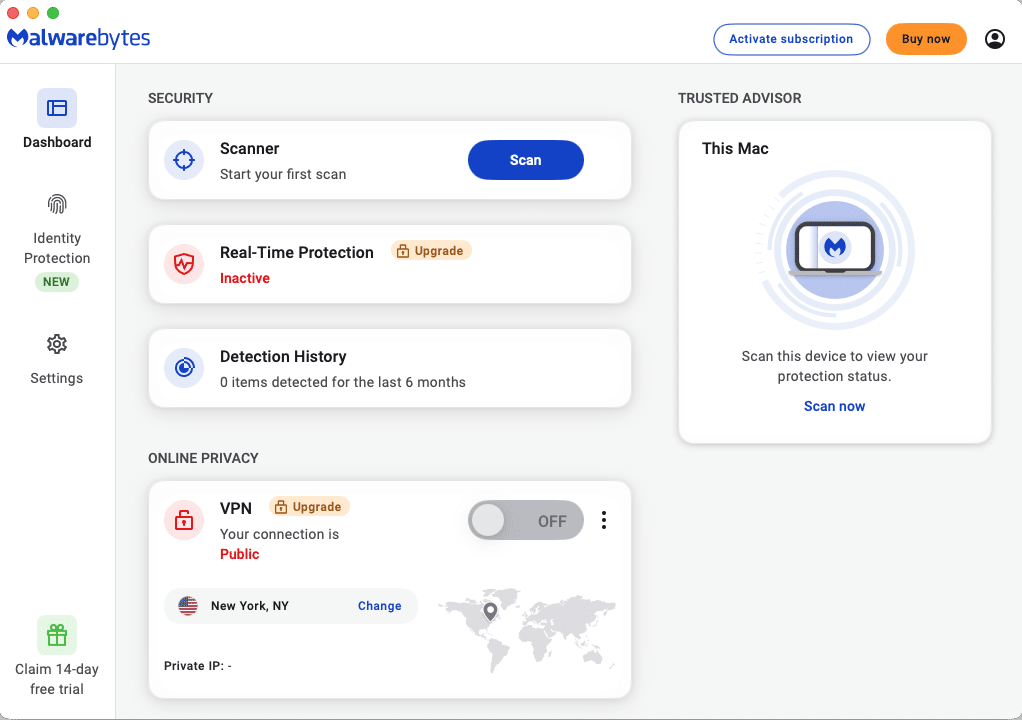1022x720 pixels.
Task: Click the Buy now button
Action: pyautogui.click(x=926, y=39)
